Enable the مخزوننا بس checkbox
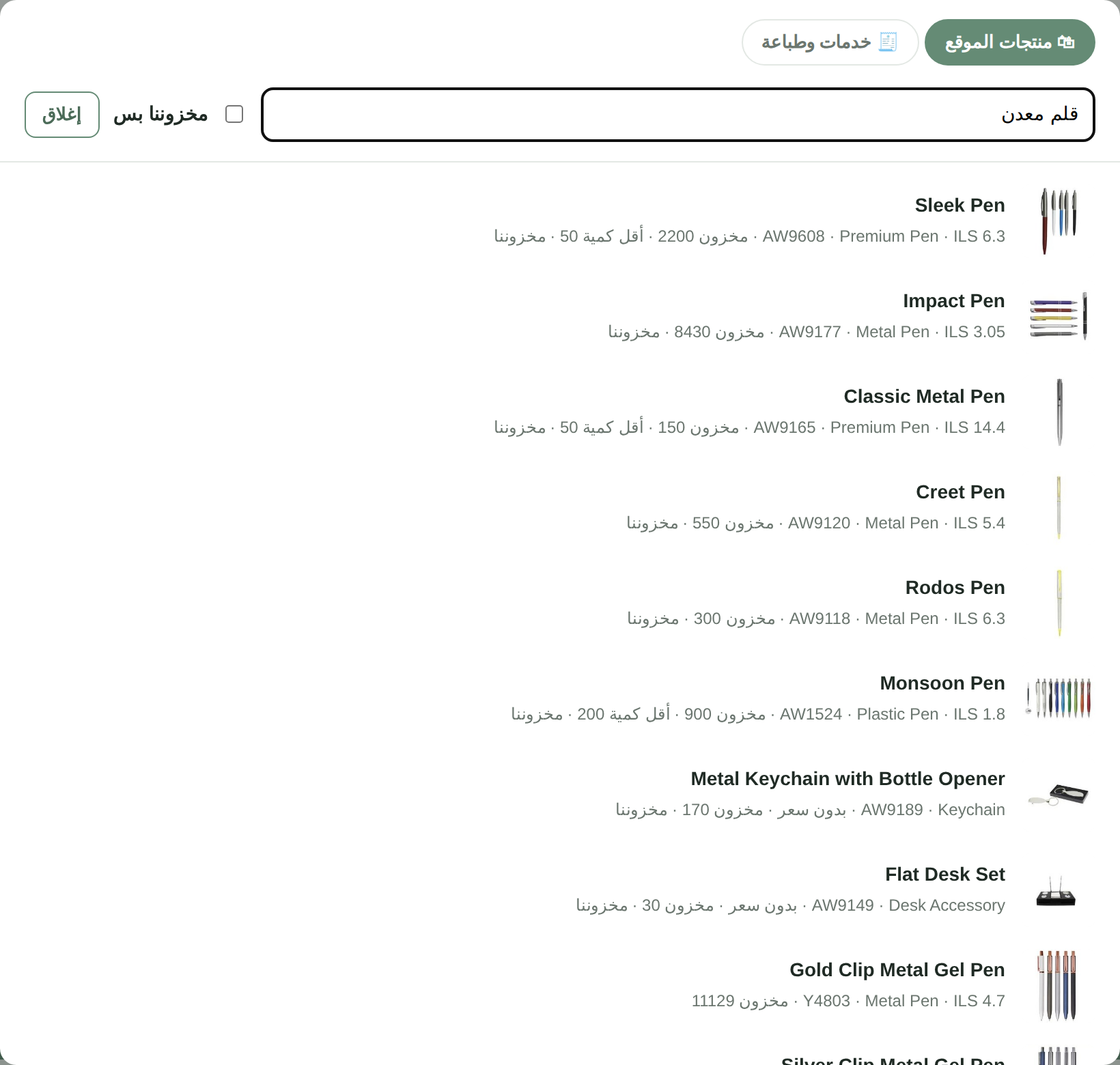 coord(234,114)
